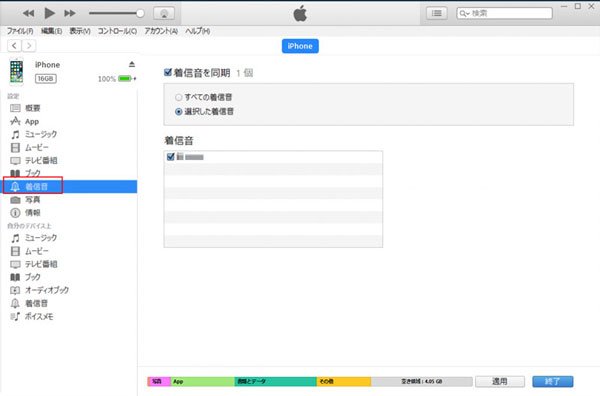Open the 編集(E) menu

(x=51, y=31)
